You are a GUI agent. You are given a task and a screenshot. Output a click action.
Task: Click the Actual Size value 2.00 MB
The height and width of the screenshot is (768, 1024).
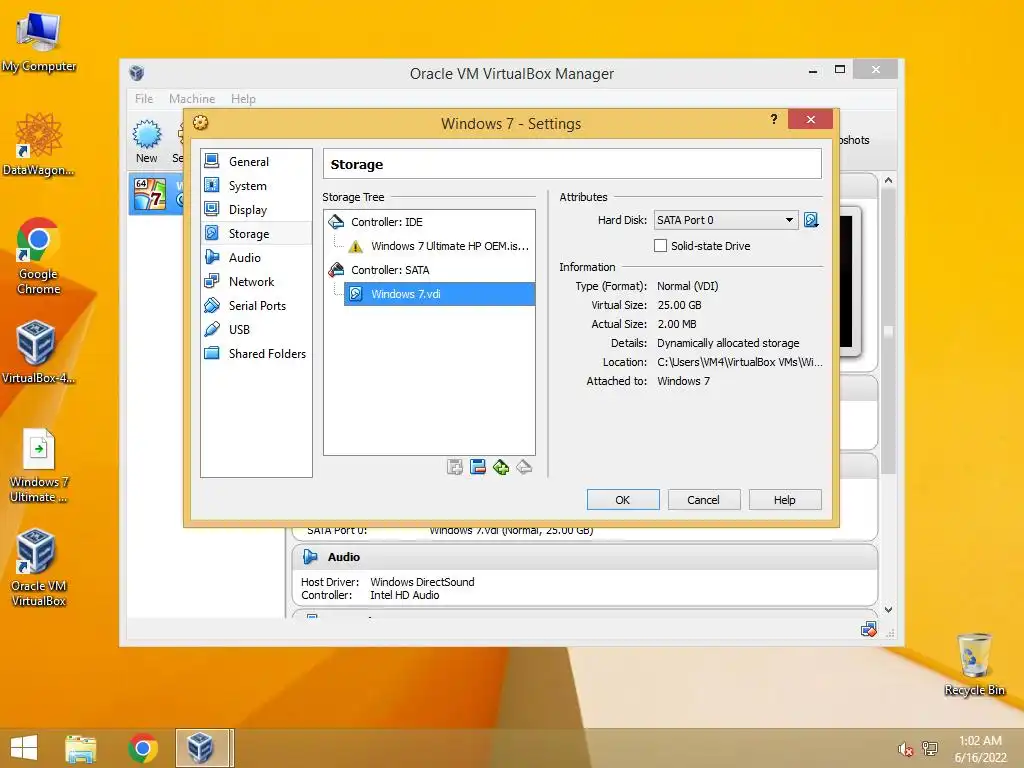coord(677,324)
